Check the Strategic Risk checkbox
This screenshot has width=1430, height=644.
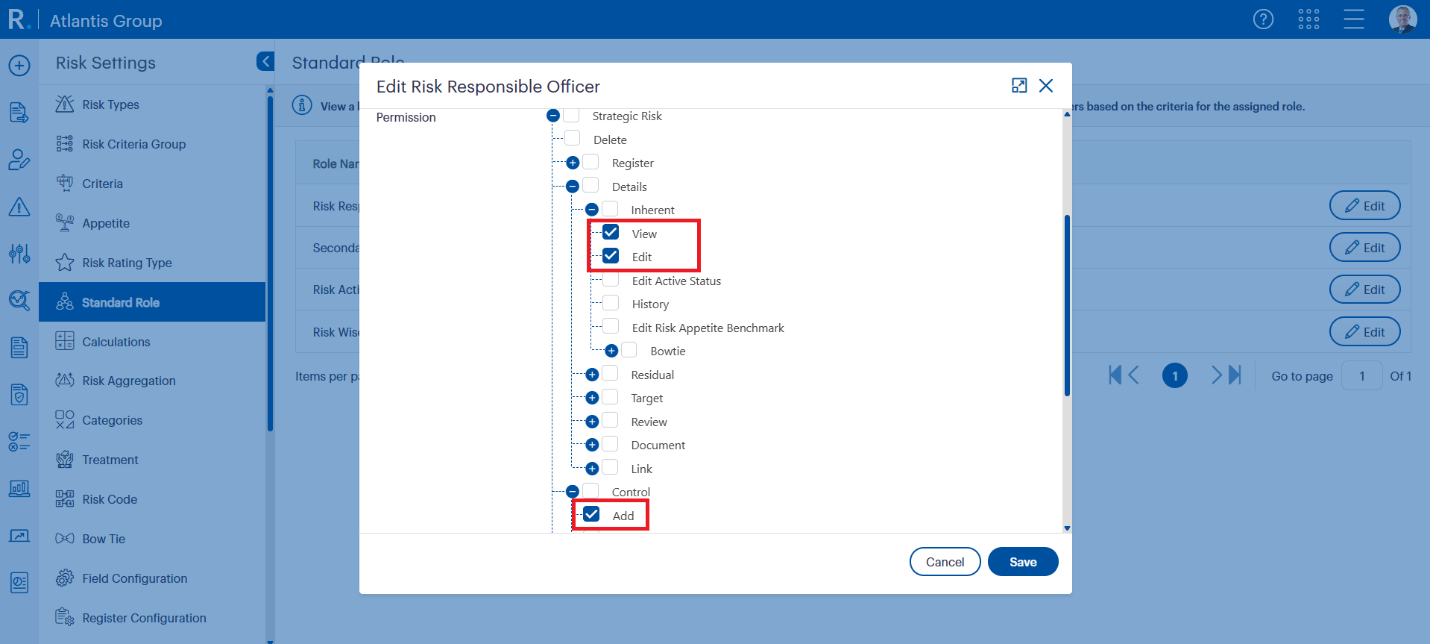point(571,115)
